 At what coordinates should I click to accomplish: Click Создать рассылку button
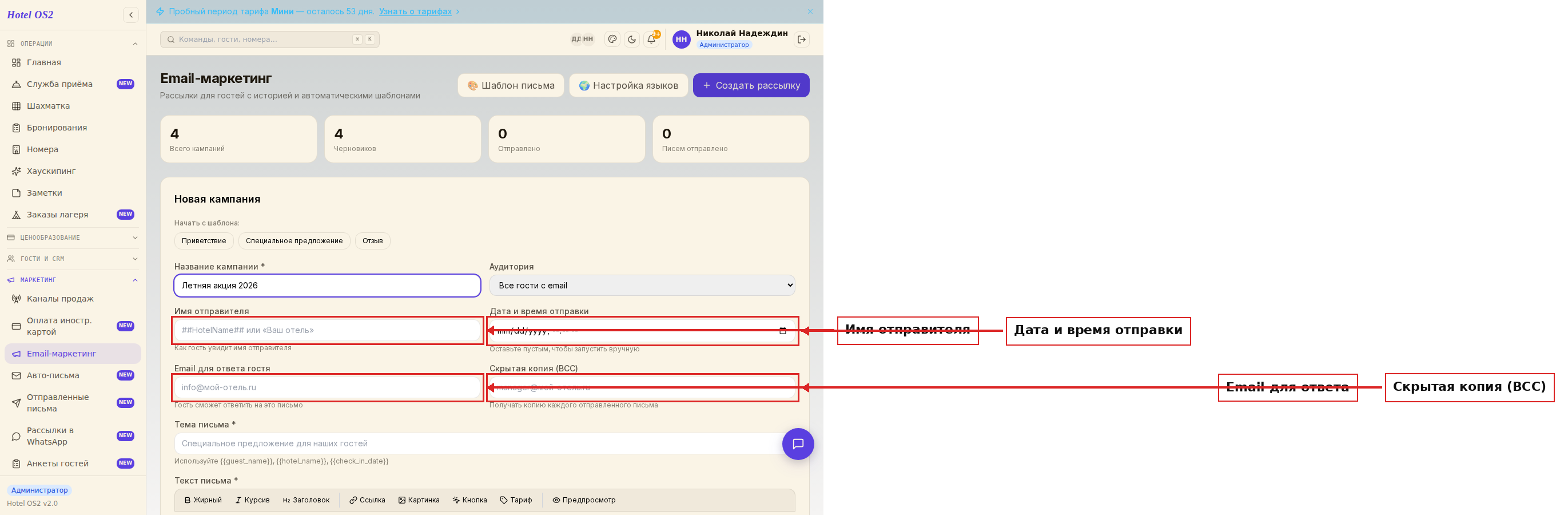[751, 86]
